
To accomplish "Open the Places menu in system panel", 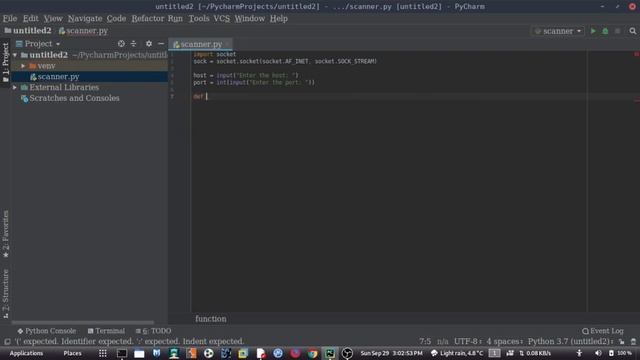I will [x=72, y=353].
